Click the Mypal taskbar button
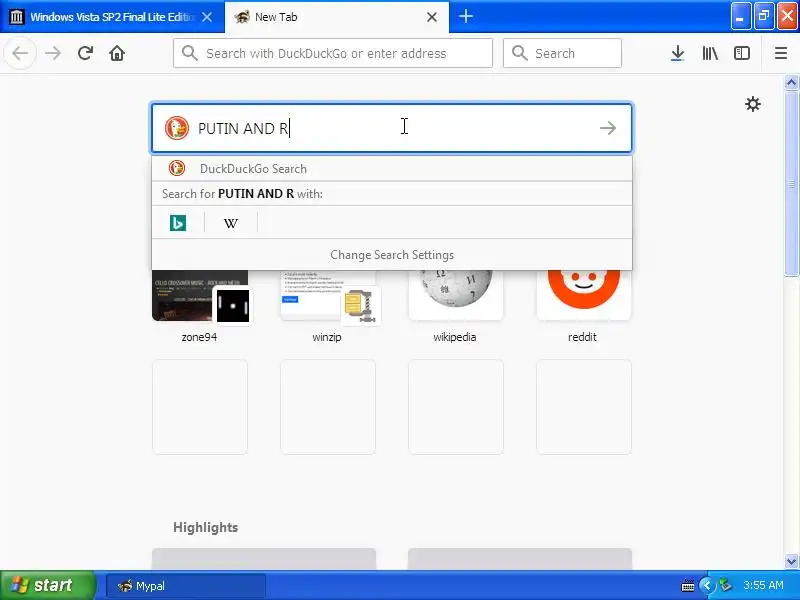The image size is (800, 600). coord(186,586)
